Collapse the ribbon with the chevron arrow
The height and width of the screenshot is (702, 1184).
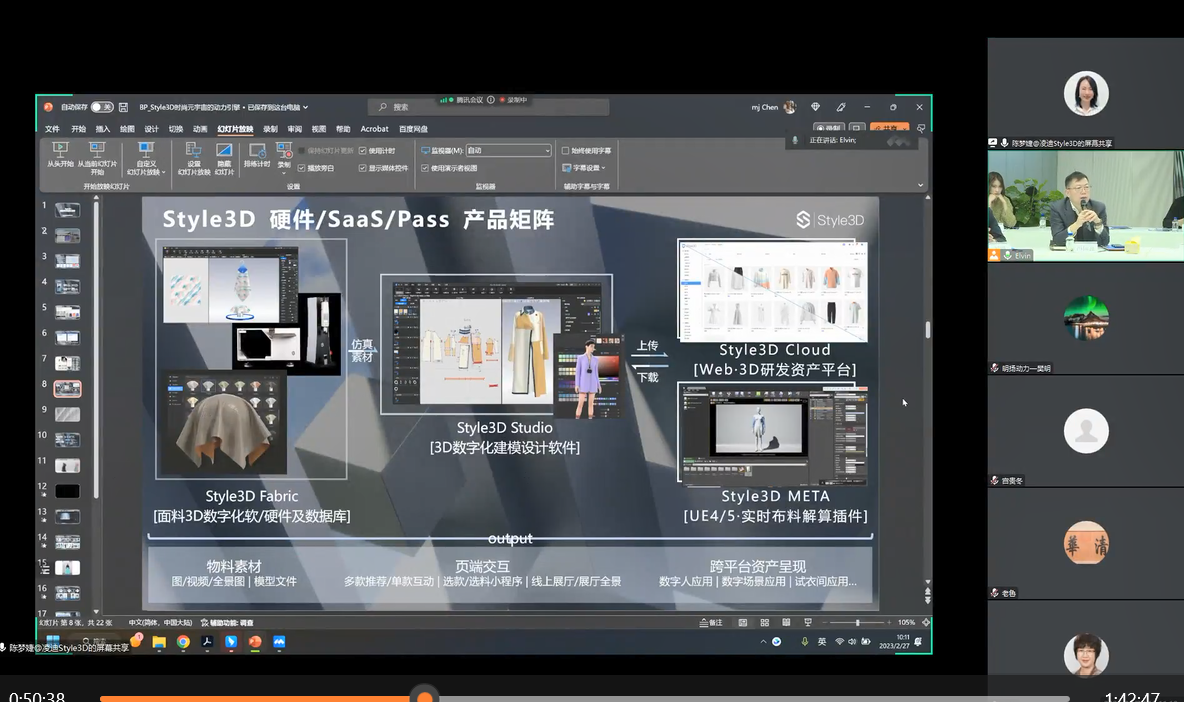pyautogui.click(x=920, y=185)
